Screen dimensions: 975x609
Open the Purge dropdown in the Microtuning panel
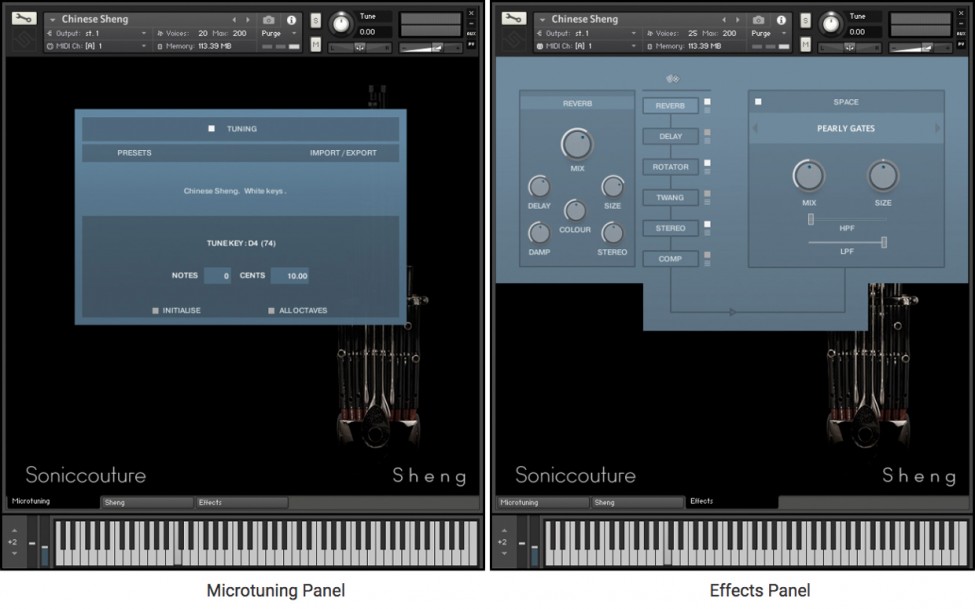(280, 33)
